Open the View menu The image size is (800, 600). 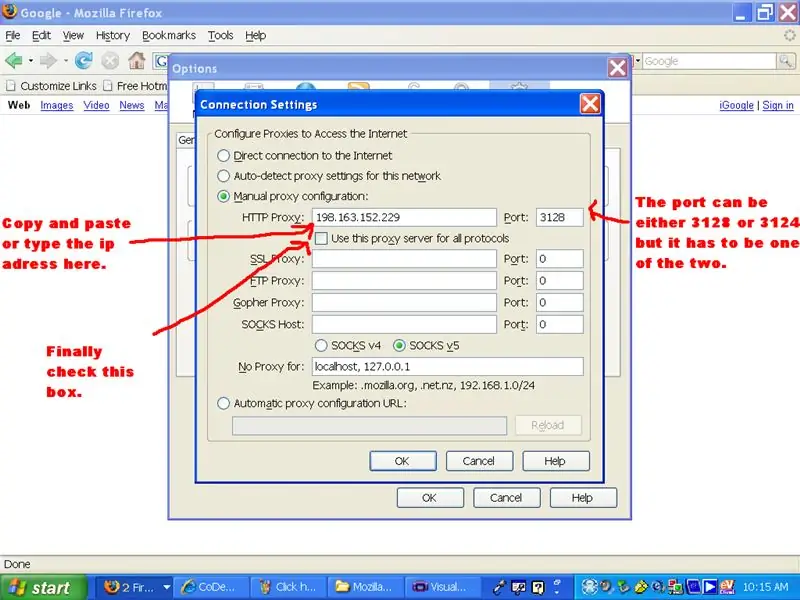click(73, 35)
